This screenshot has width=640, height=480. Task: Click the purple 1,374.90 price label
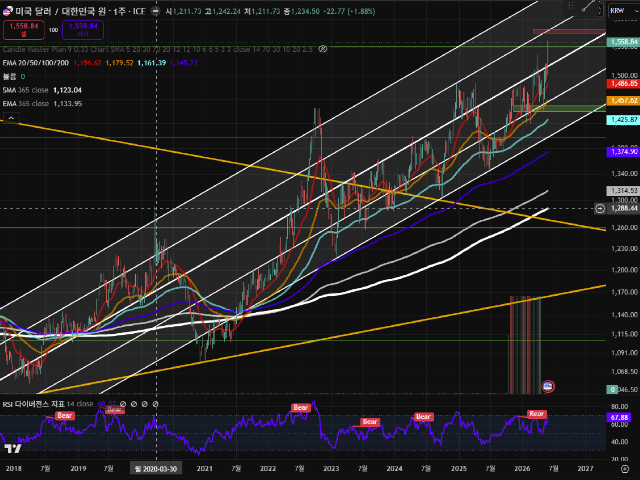pos(623,151)
